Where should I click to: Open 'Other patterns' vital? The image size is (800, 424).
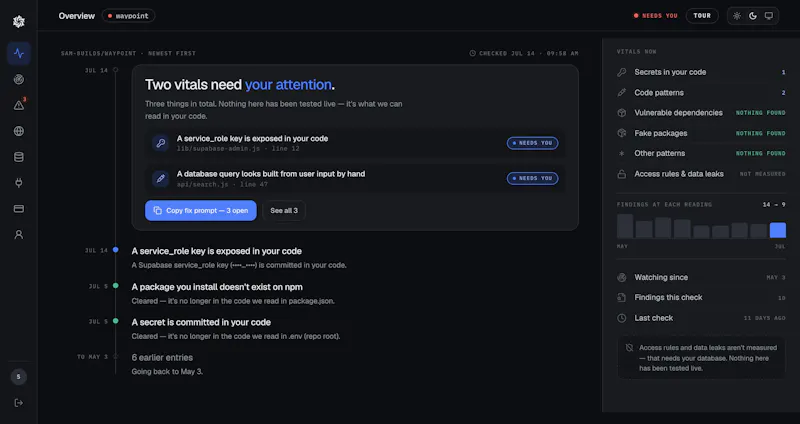click(x=701, y=153)
